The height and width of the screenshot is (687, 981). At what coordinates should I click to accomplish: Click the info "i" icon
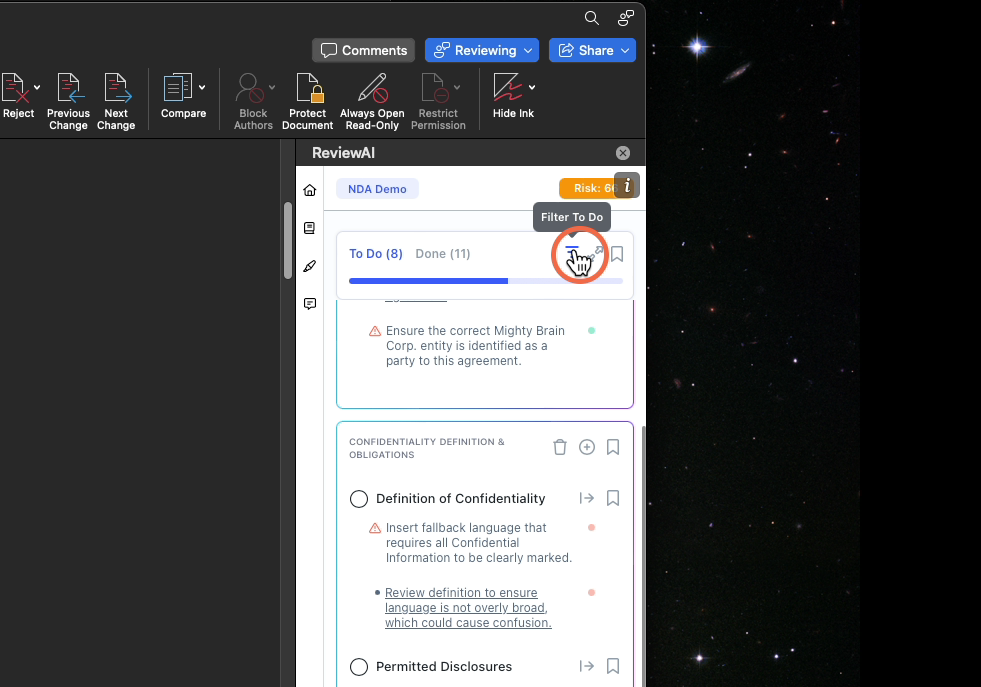point(627,186)
